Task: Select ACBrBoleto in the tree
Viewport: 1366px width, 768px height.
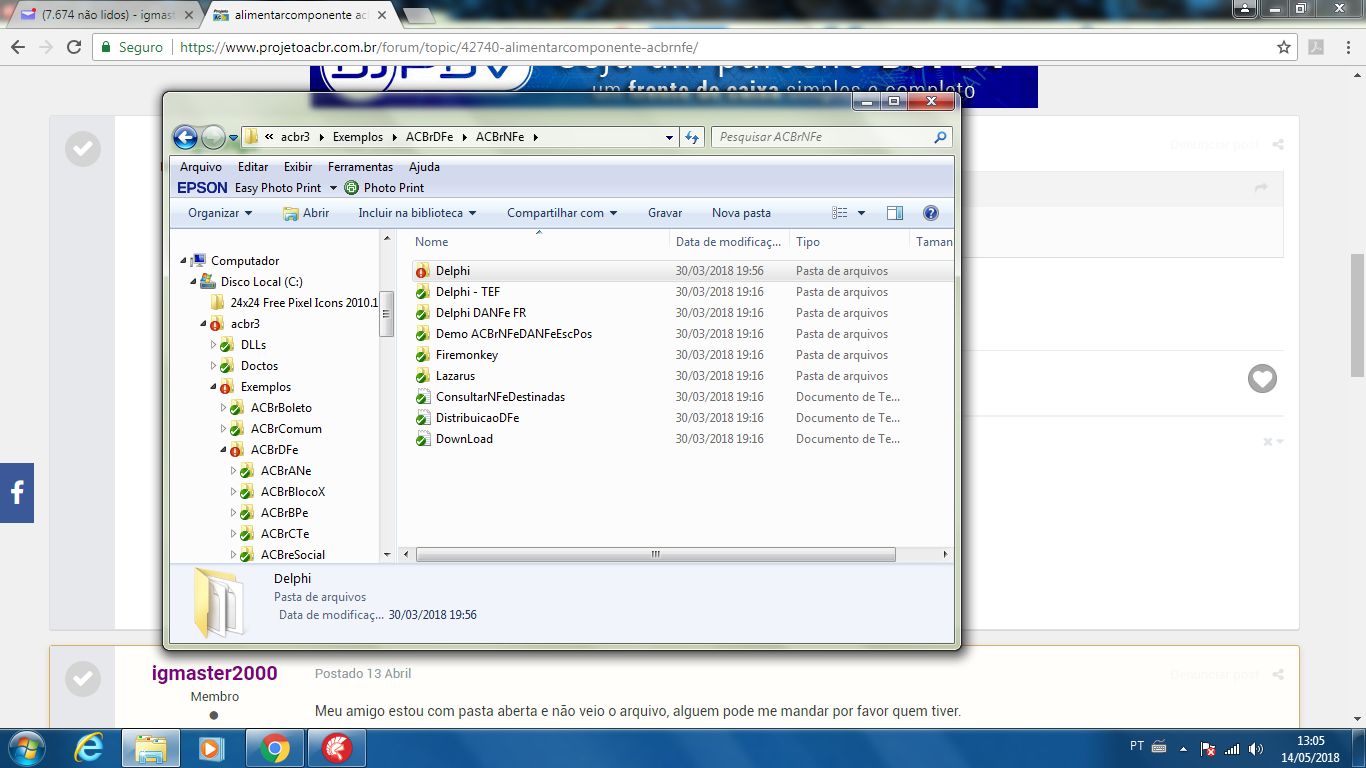Action: [281, 408]
